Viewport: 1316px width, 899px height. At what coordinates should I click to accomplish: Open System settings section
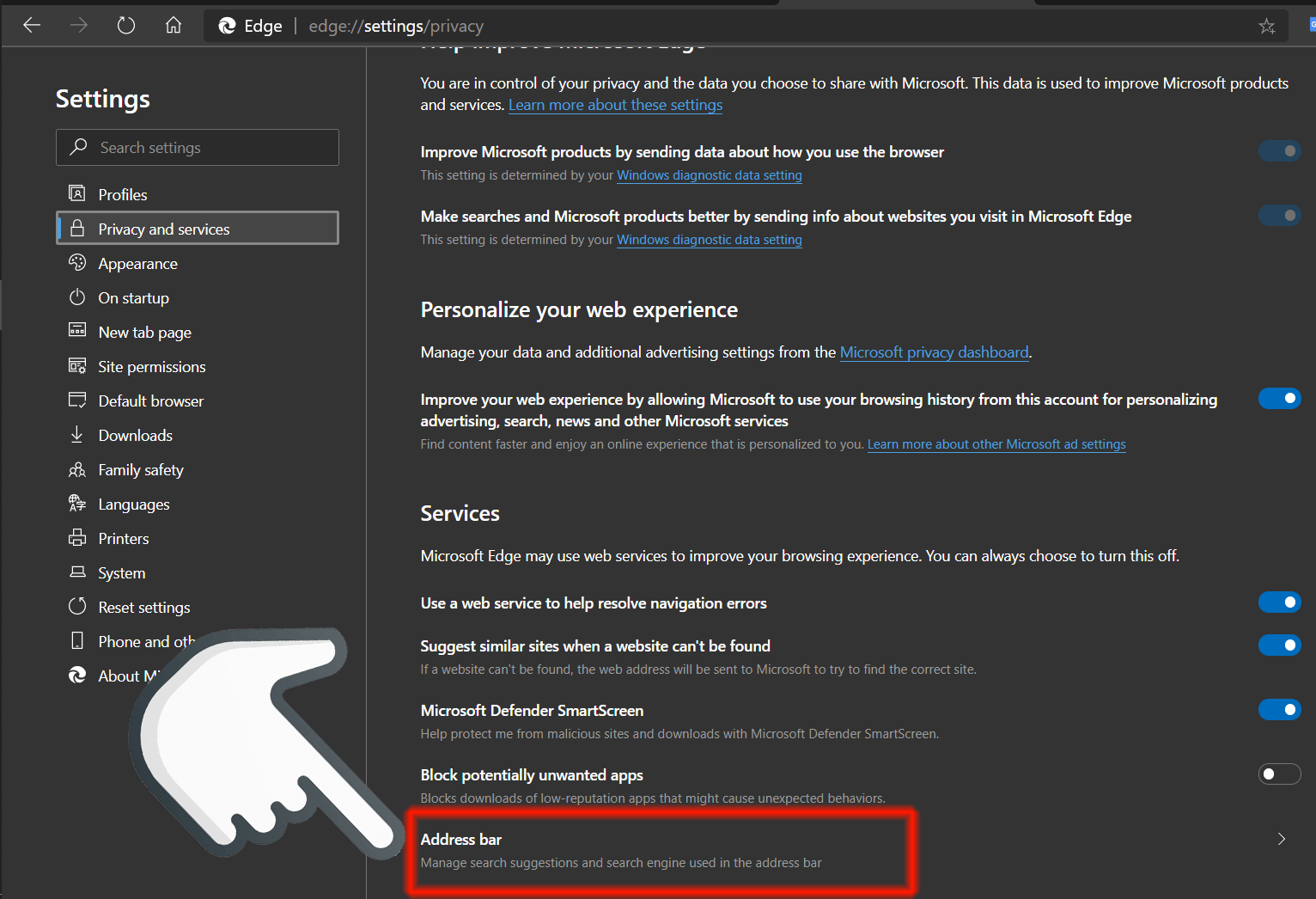tap(198, 572)
